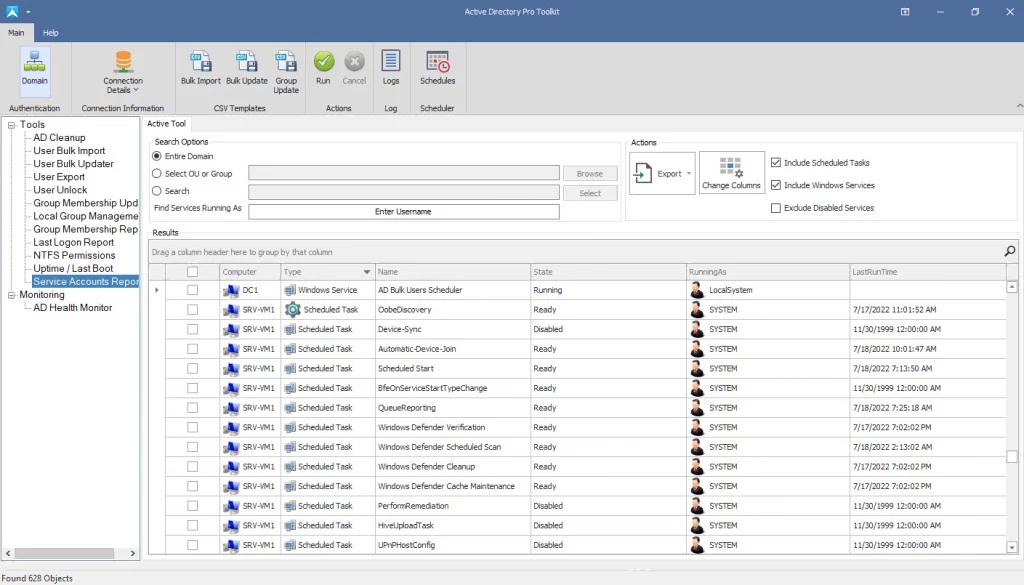Sort by the Name column header
Image resolution: width=1024 pixels, height=585 pixels.
pos(453,272)
